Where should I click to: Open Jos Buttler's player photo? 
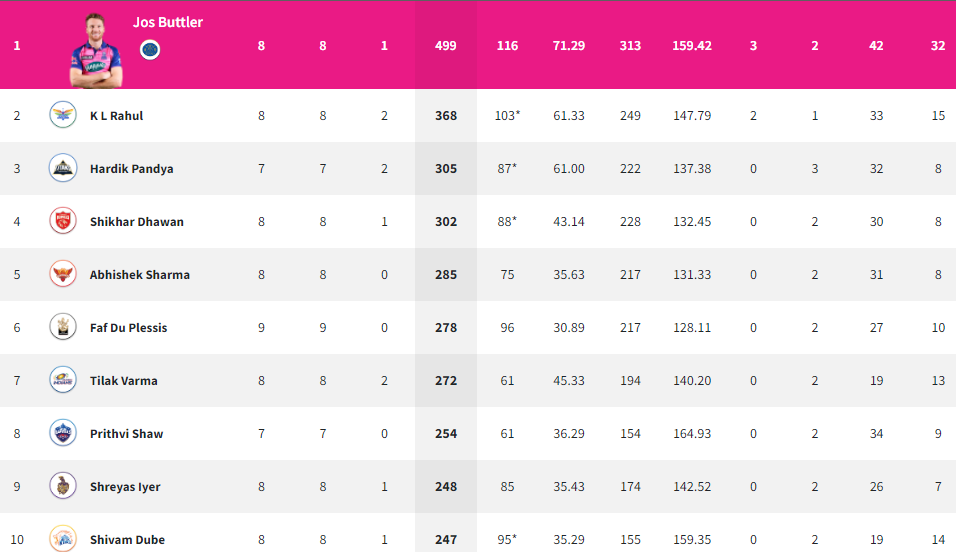tap(96, 51)
